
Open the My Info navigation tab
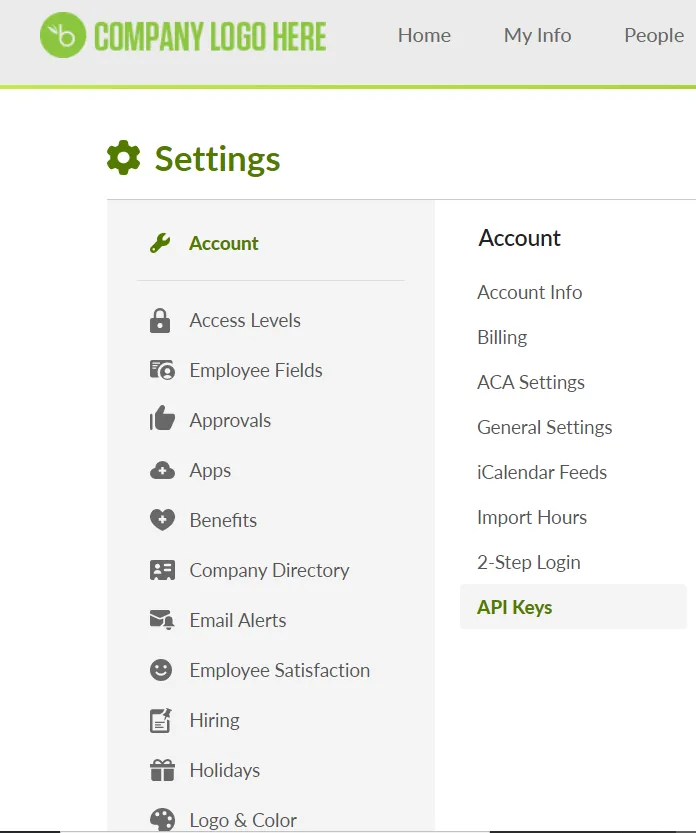537,35
